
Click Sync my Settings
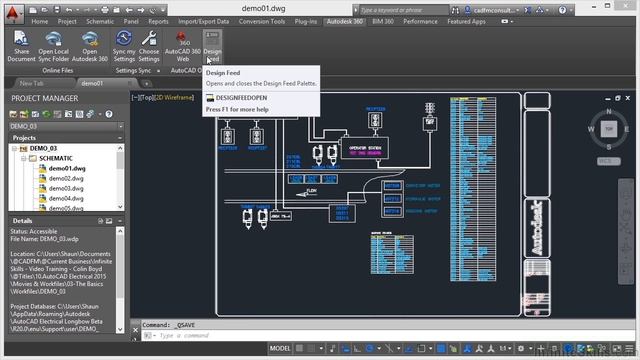click(124, 46)
